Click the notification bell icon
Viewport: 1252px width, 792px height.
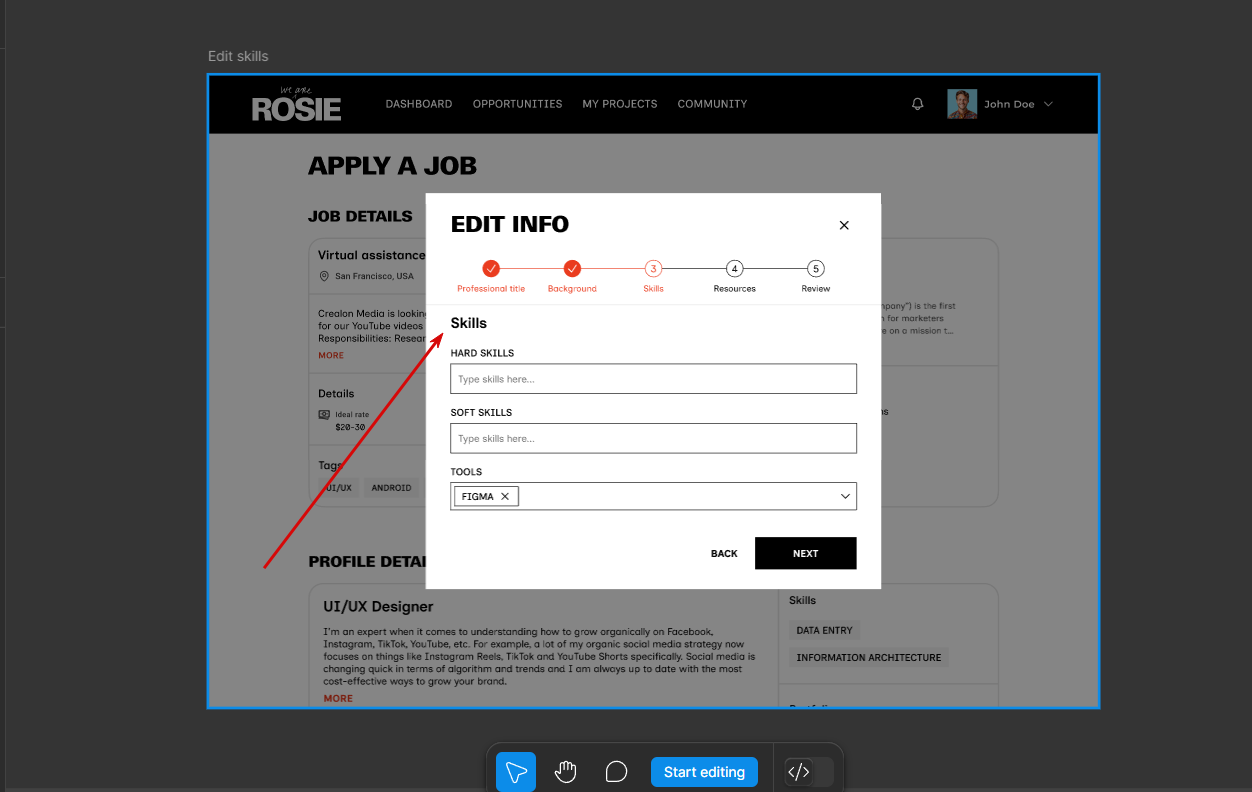click(x=918, y=104)
